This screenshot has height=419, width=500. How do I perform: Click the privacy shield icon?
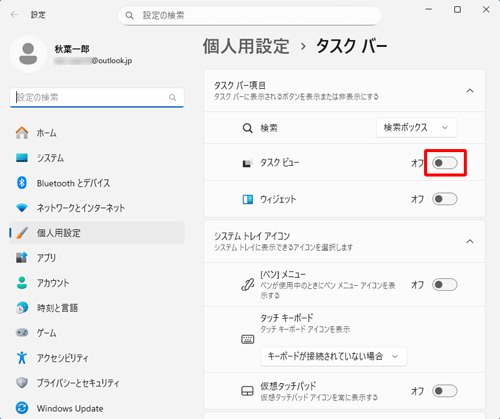coord(22,383)
